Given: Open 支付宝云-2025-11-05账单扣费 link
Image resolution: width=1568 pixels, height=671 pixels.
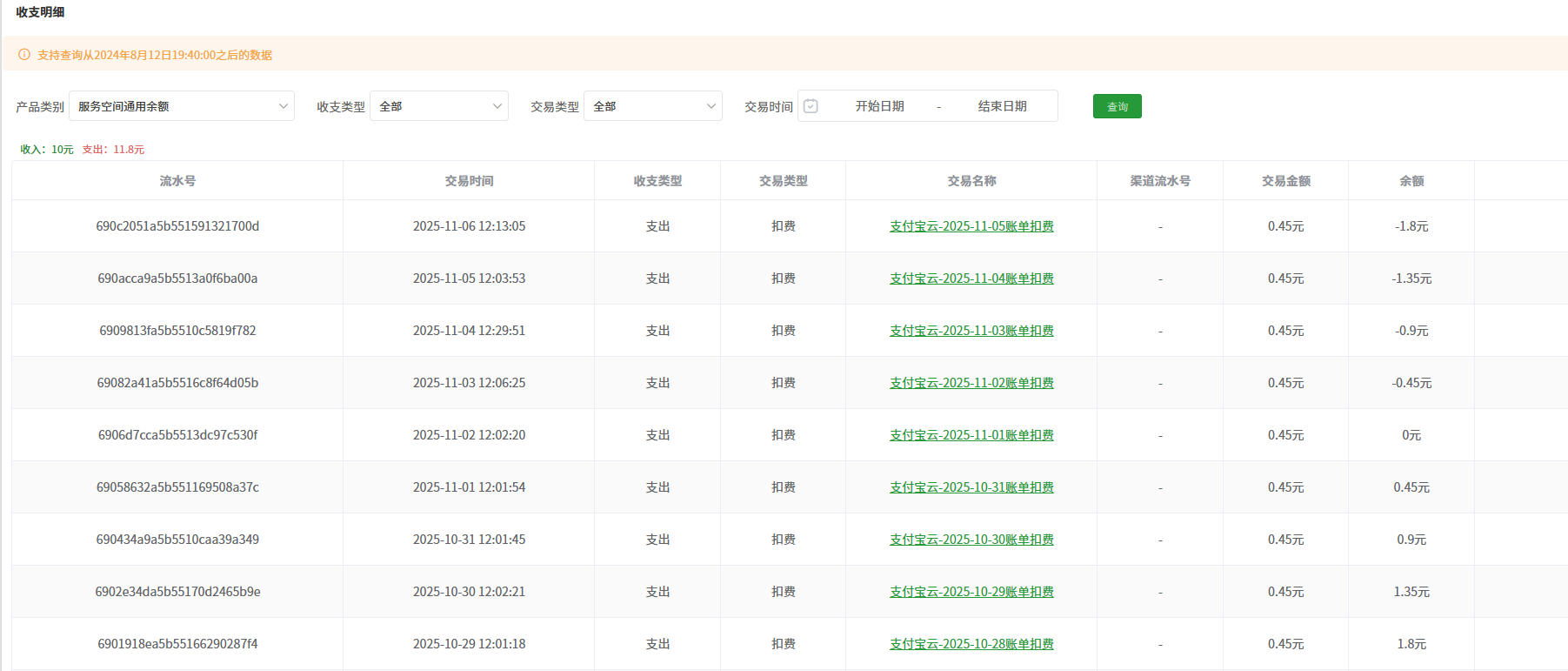Looking at the screenshot, I should [x=971, y=226].
